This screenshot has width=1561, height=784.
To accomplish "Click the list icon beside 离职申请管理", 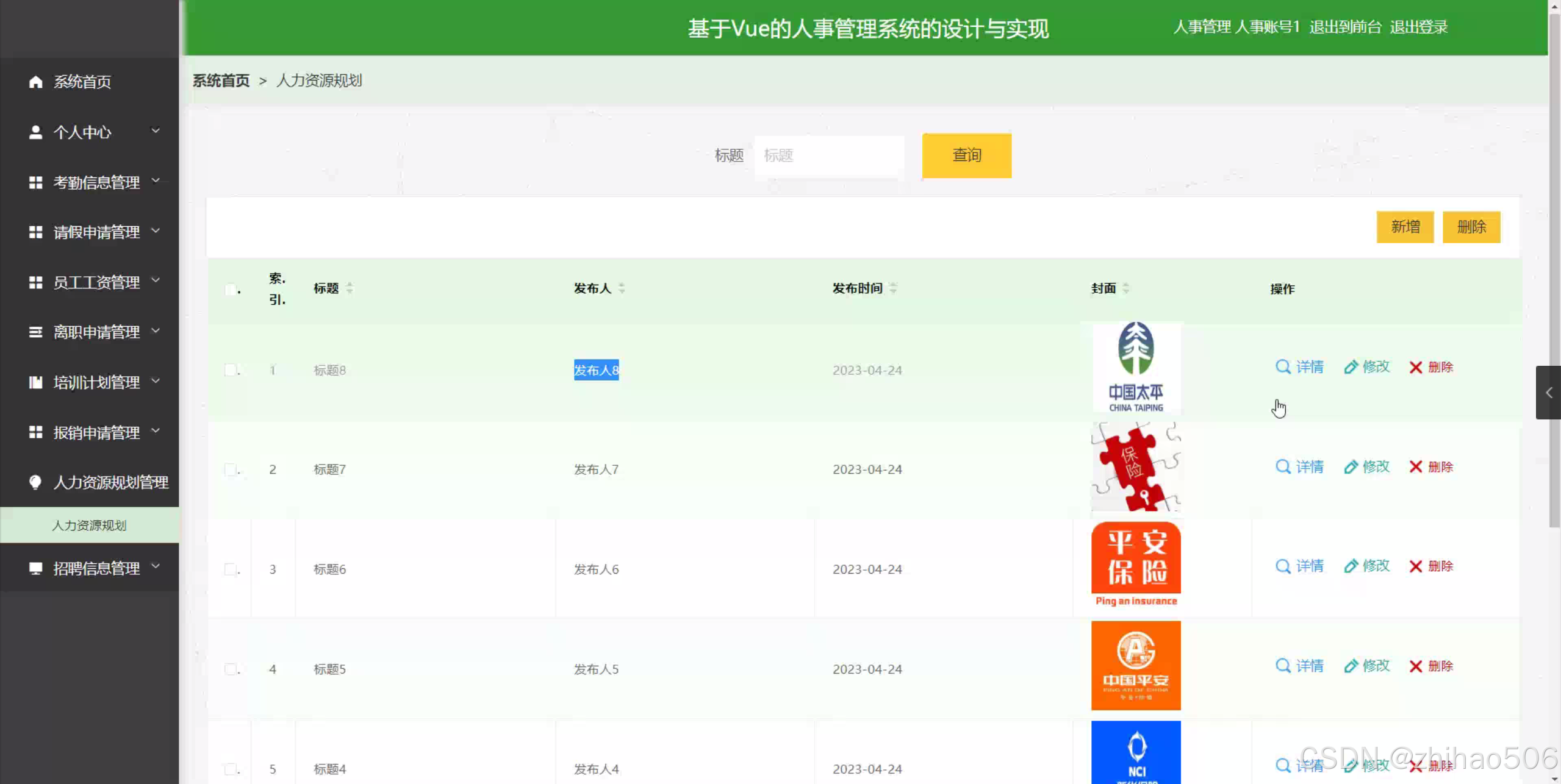I will [35, 332].
